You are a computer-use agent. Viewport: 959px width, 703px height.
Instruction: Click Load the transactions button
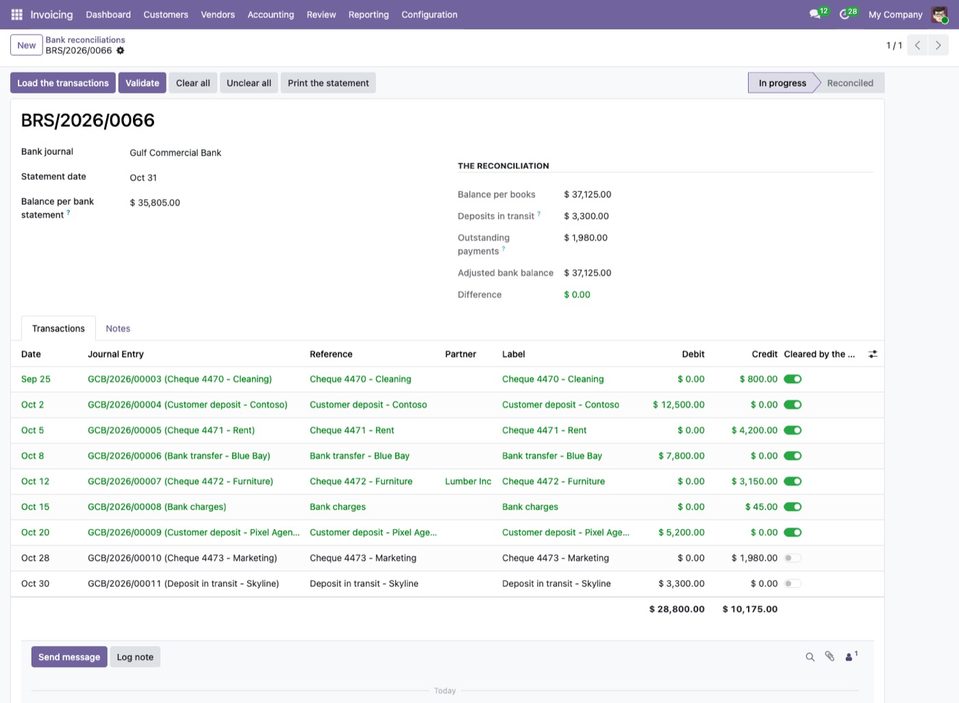[63, 83]
